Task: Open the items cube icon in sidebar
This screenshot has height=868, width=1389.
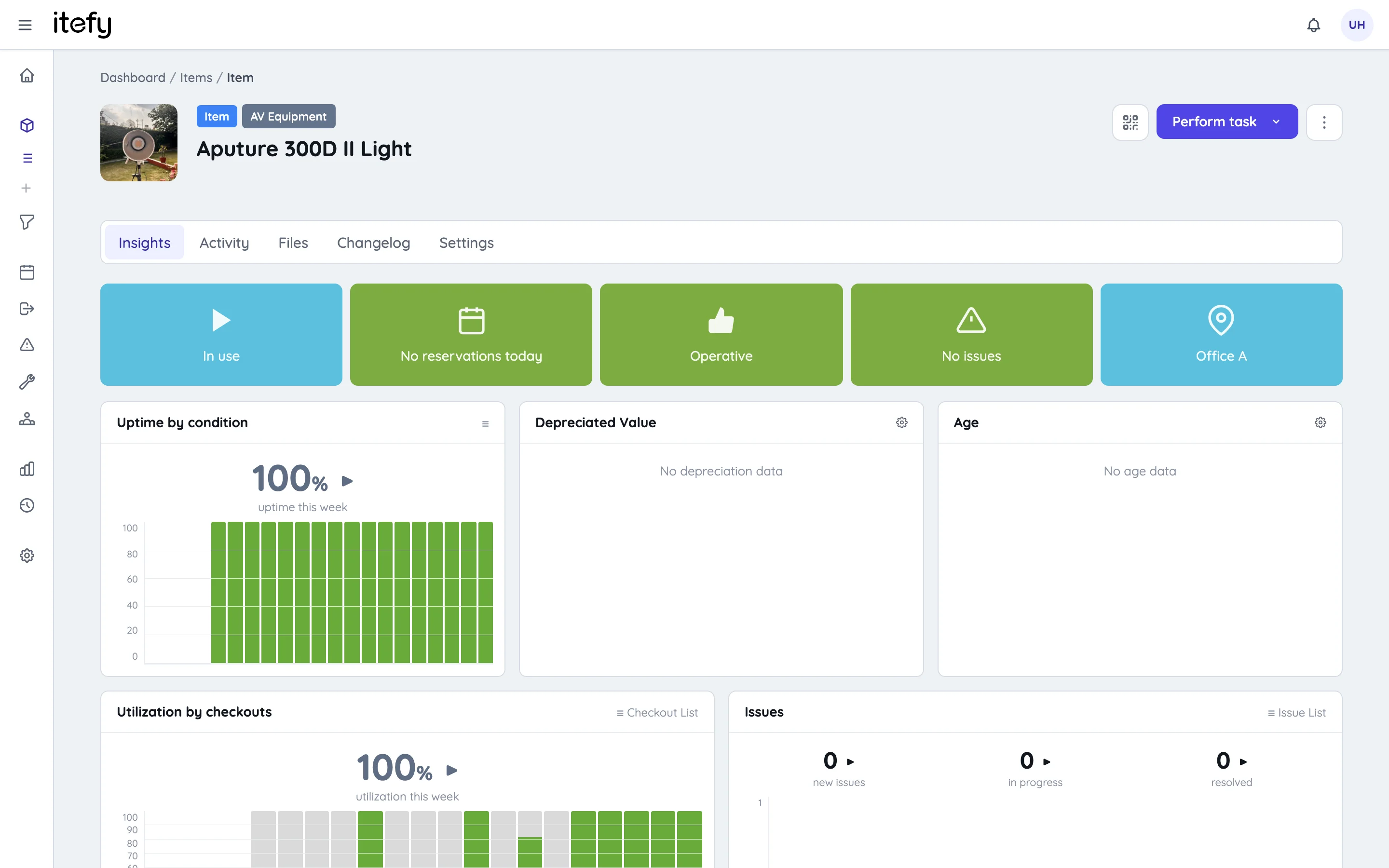Action: (27, 125)
